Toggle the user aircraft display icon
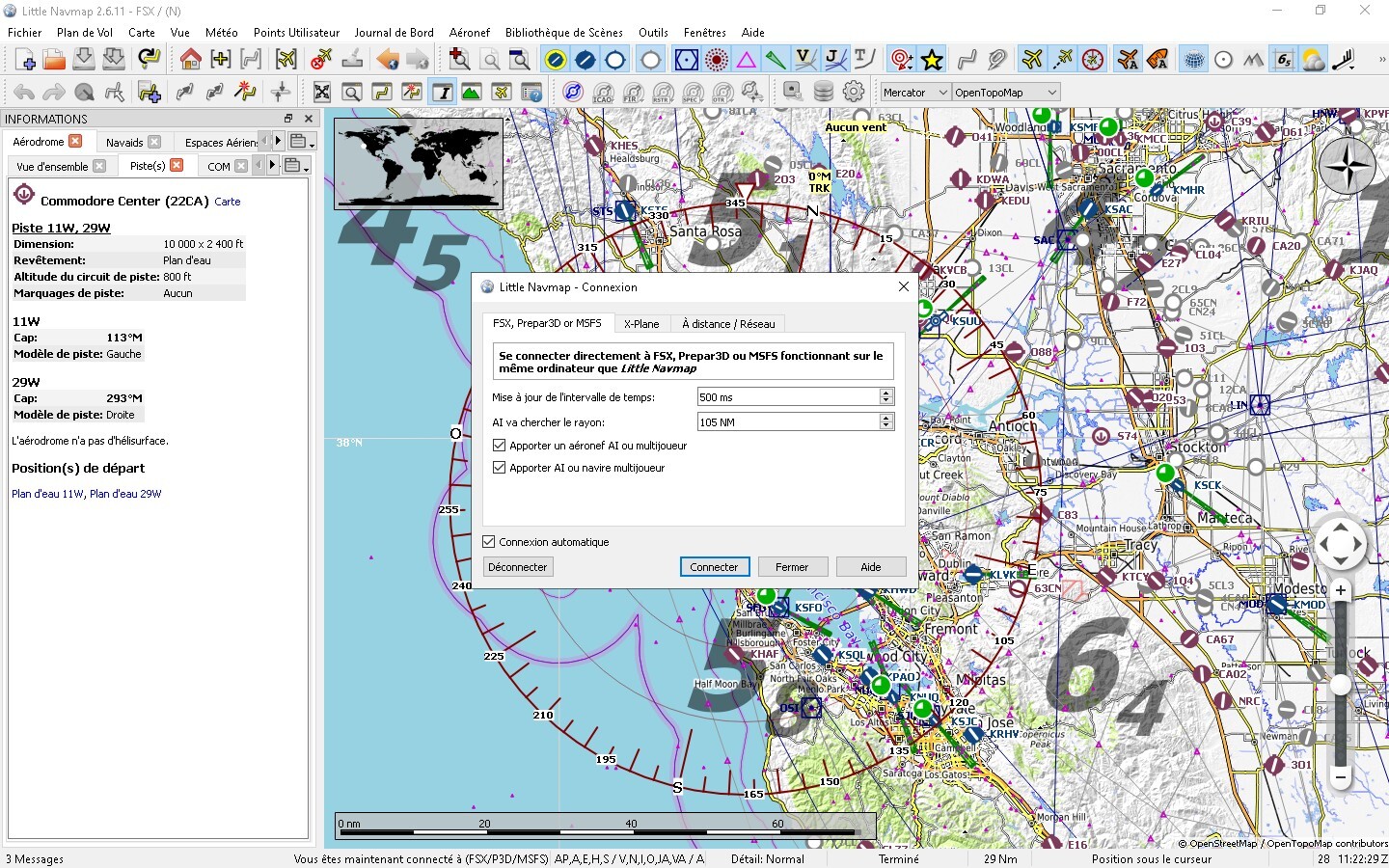The width and height of the screenshot is (1389, 868). click(x=1032, y=60)
